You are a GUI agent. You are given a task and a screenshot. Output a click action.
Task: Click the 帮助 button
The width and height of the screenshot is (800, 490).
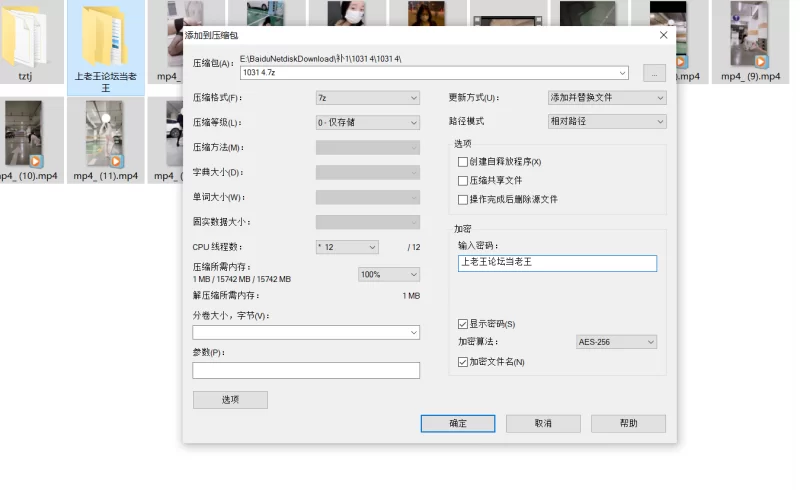coord(628,424)
